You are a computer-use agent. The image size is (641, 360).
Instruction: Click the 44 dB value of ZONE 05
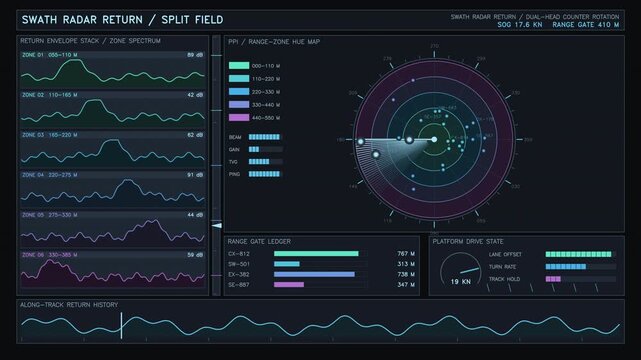195,215
